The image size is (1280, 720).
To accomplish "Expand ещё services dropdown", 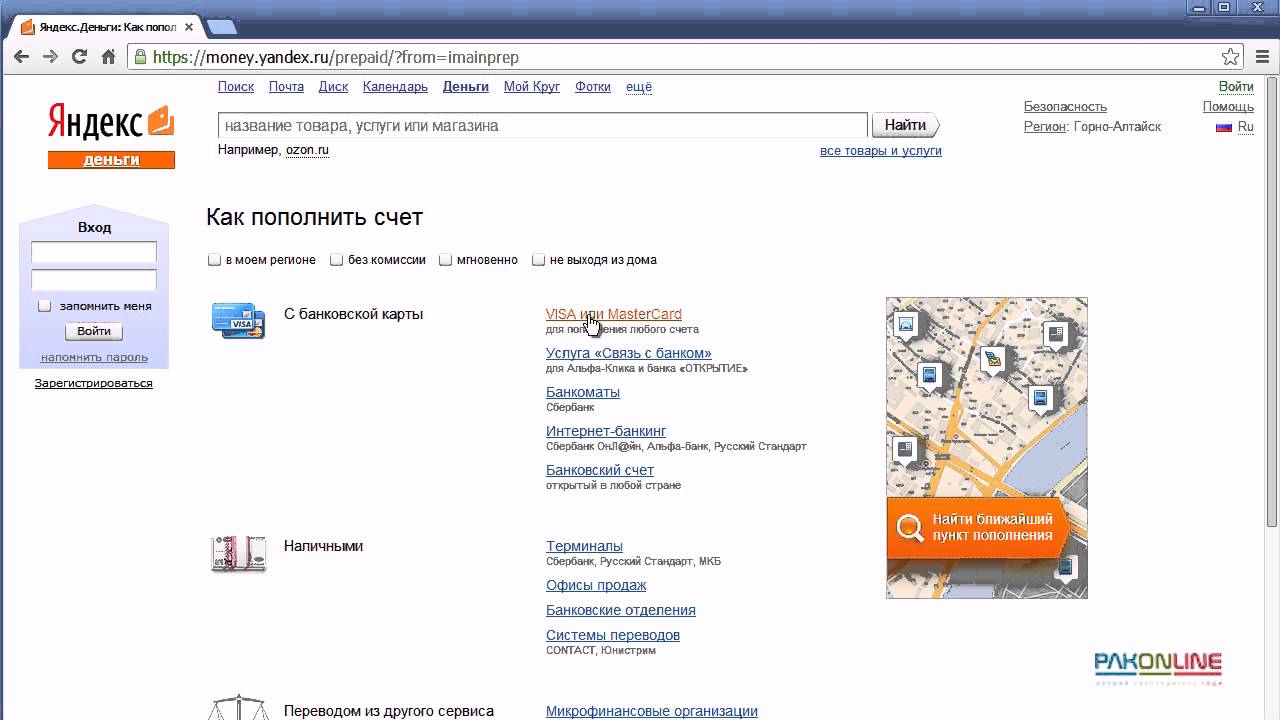I will click(x=639, y=87).
